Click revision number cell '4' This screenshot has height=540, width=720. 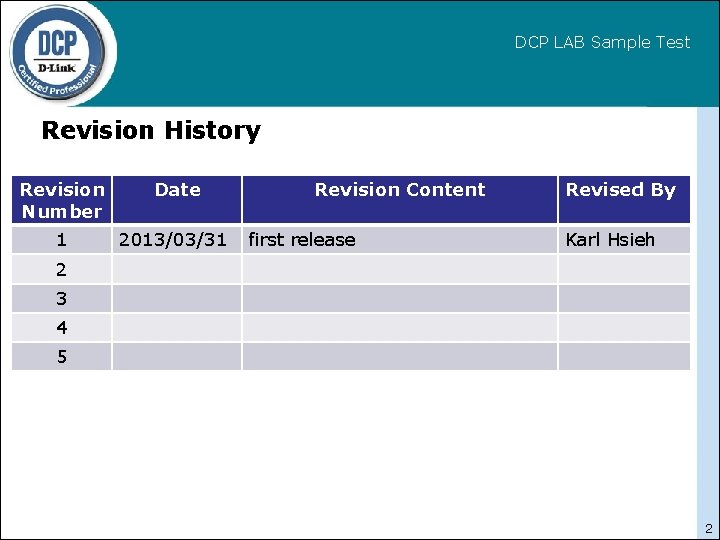[62, 327]
